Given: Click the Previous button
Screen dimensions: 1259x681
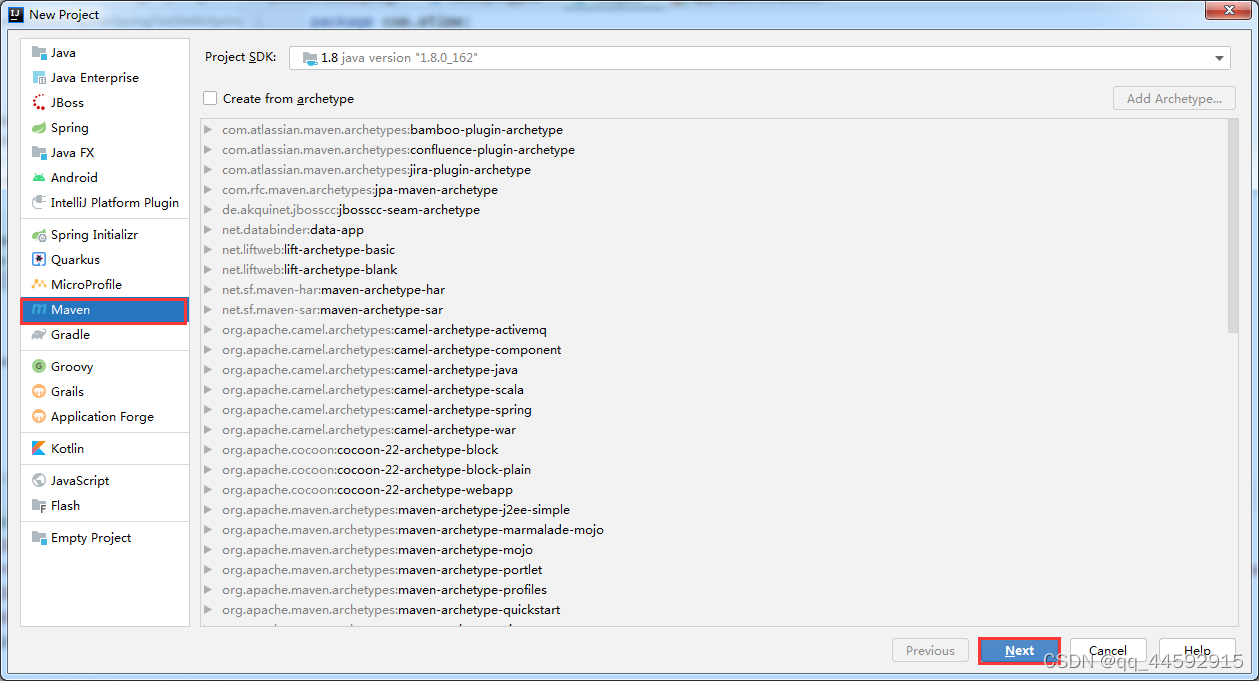Looking at the screenshot, I should click(930, 651).
